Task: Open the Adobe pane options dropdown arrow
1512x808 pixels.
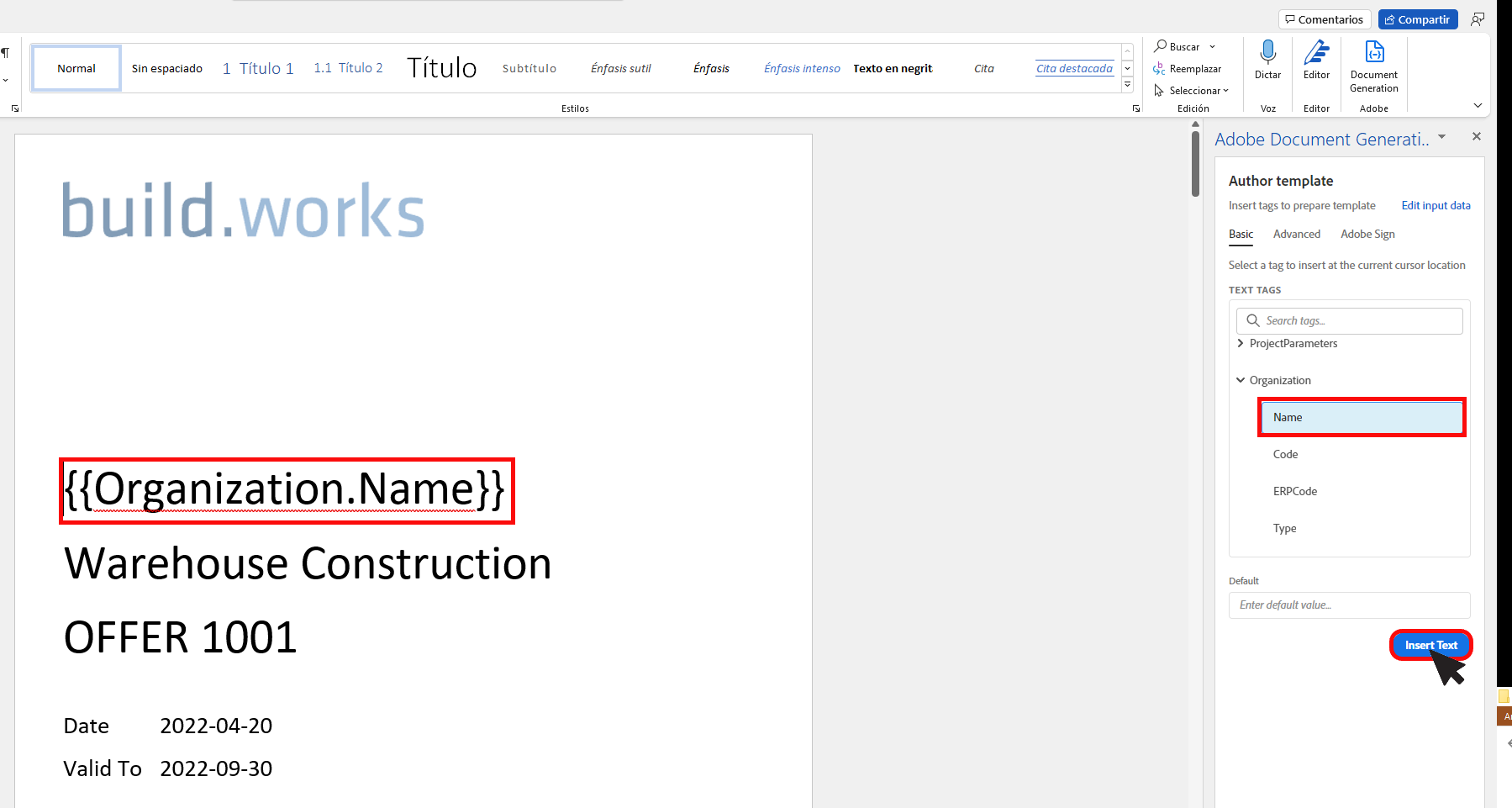Action: point(1442,136)
